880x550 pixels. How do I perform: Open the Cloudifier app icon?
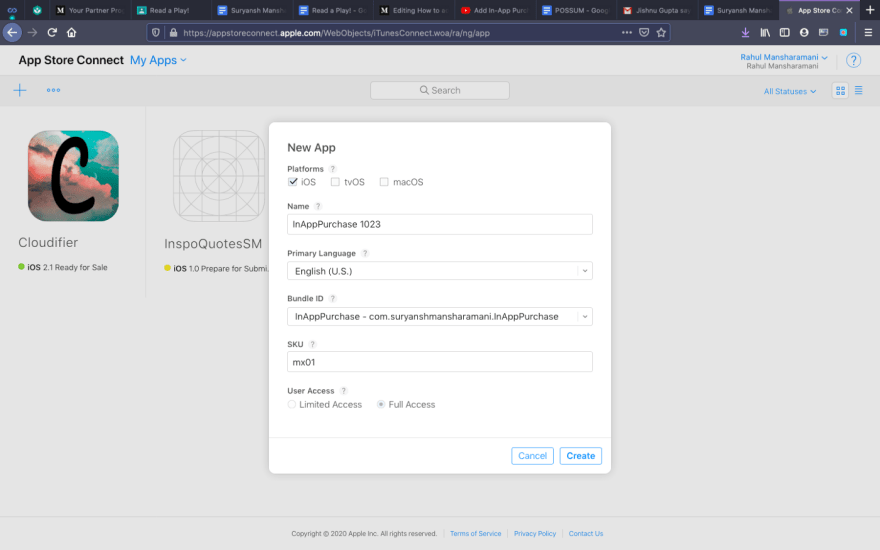[x=74, y=176]
